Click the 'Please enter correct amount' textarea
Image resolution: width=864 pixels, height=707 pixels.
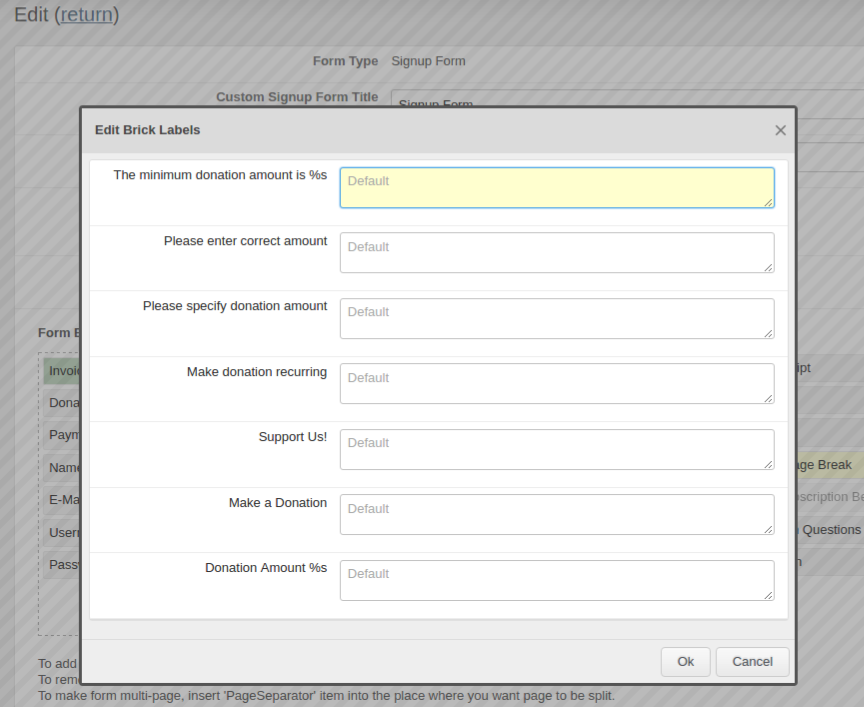click(556, 252)
